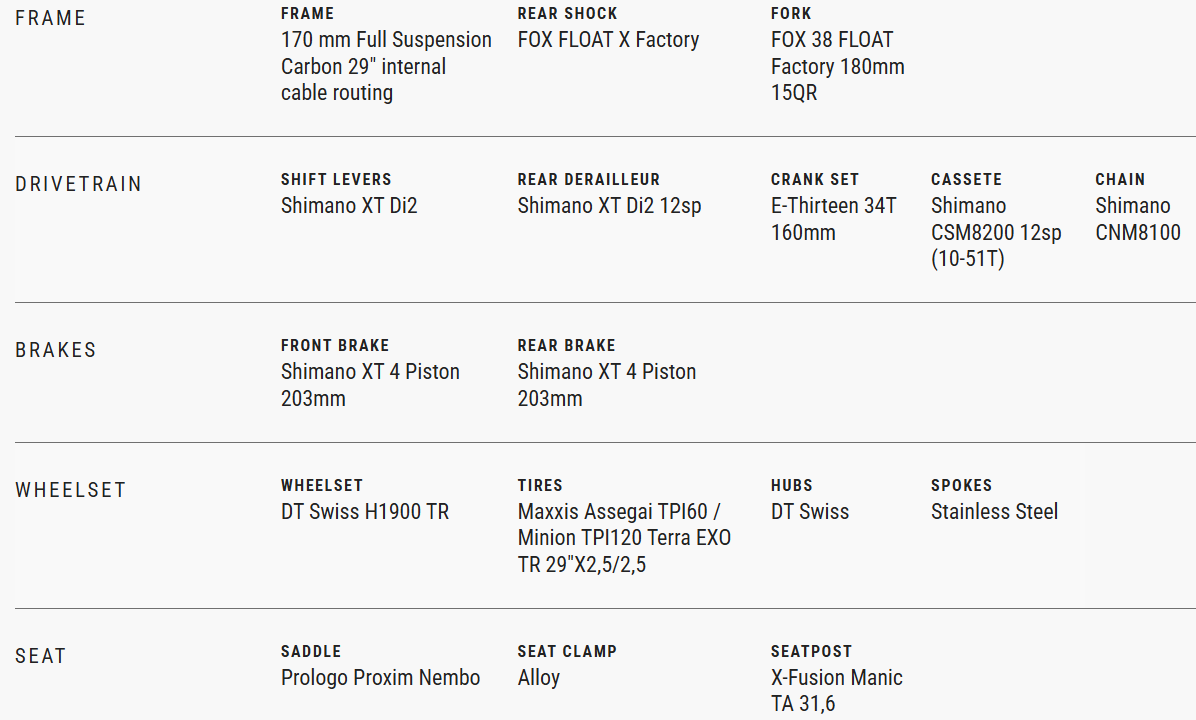Click the REAR SHOCK spec label
The width and height of the screenshot is (1196, 720).
click(x=567, y=14)
